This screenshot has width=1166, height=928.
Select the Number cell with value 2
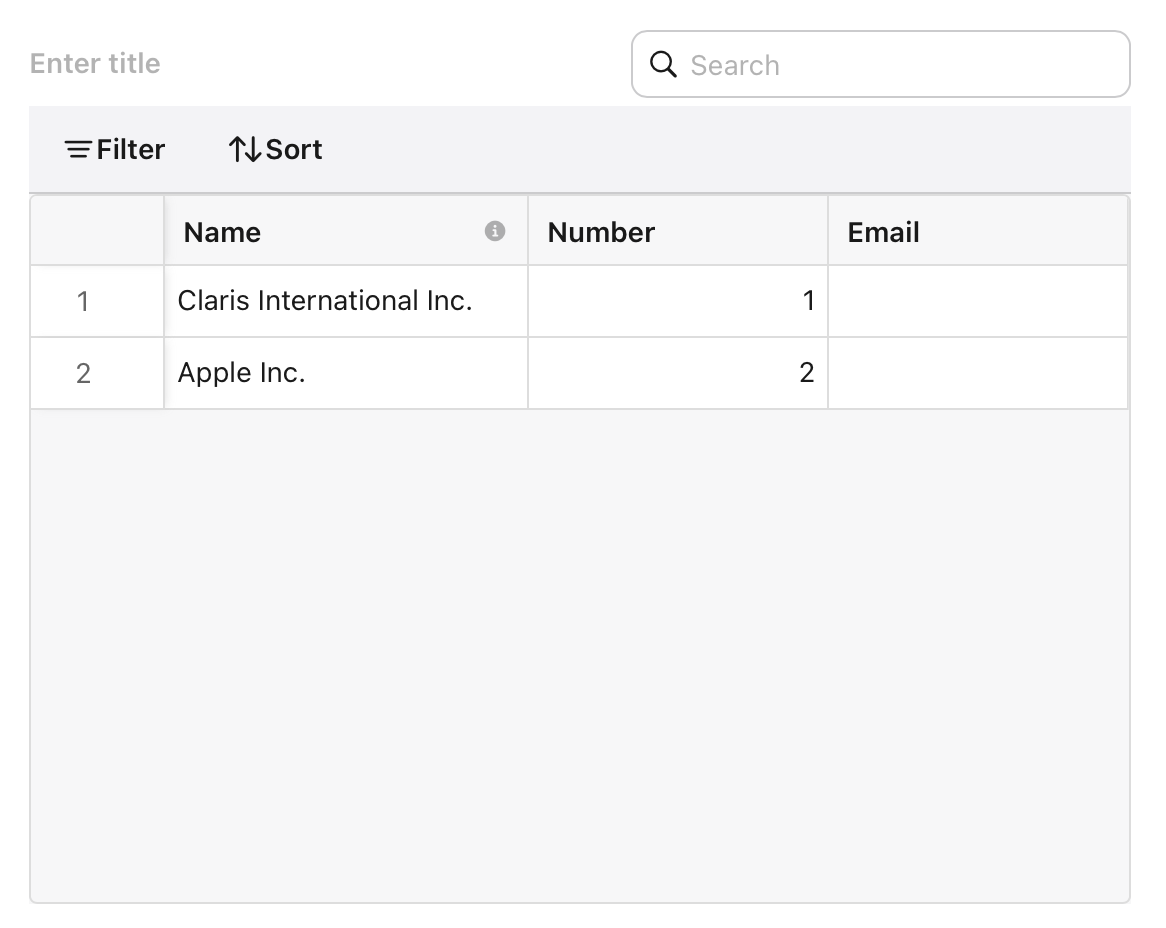tap(678, 372)
